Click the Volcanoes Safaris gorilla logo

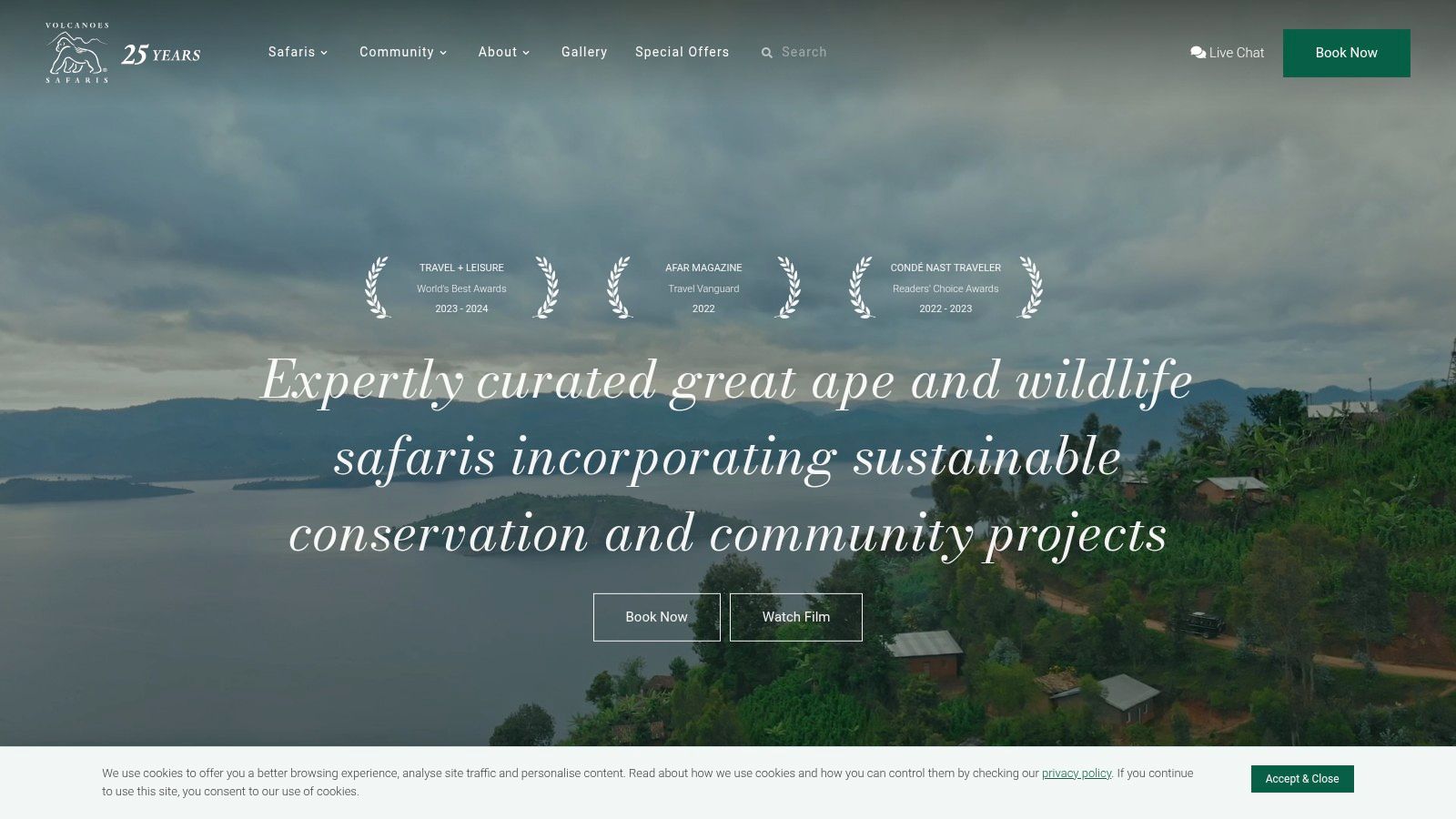click(x=76, y=53)
